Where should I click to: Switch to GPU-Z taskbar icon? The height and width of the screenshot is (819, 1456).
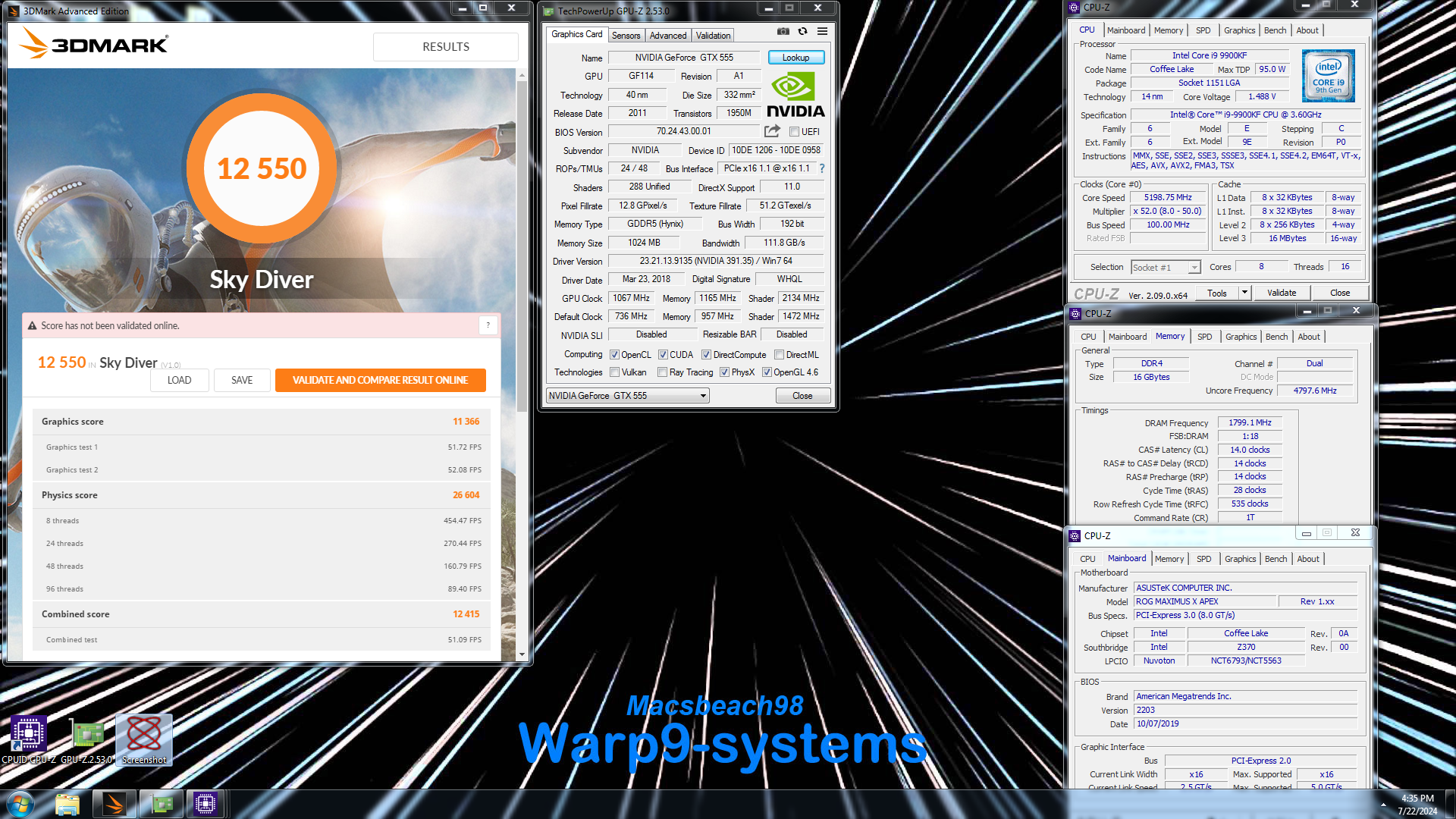click(x=162, y=804)
